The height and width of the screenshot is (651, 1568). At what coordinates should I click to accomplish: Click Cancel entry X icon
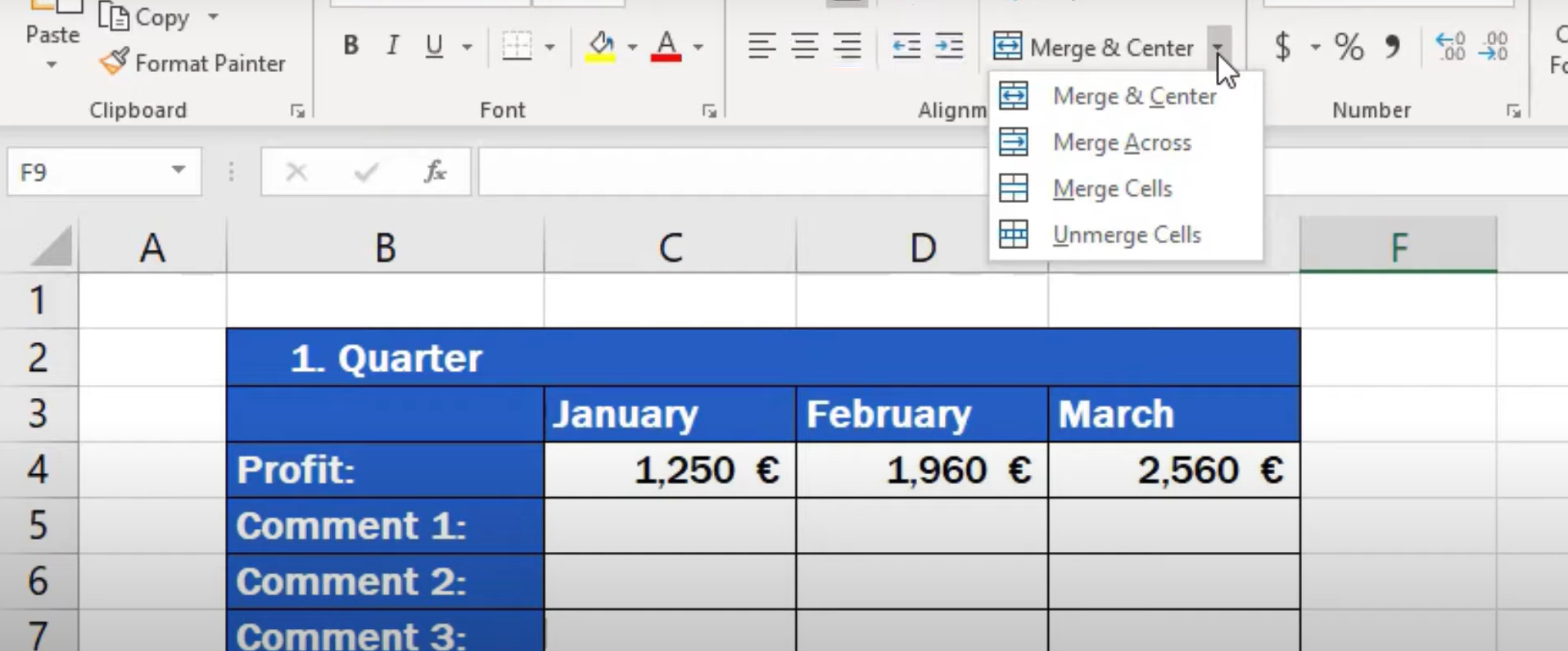coord(296,172)
